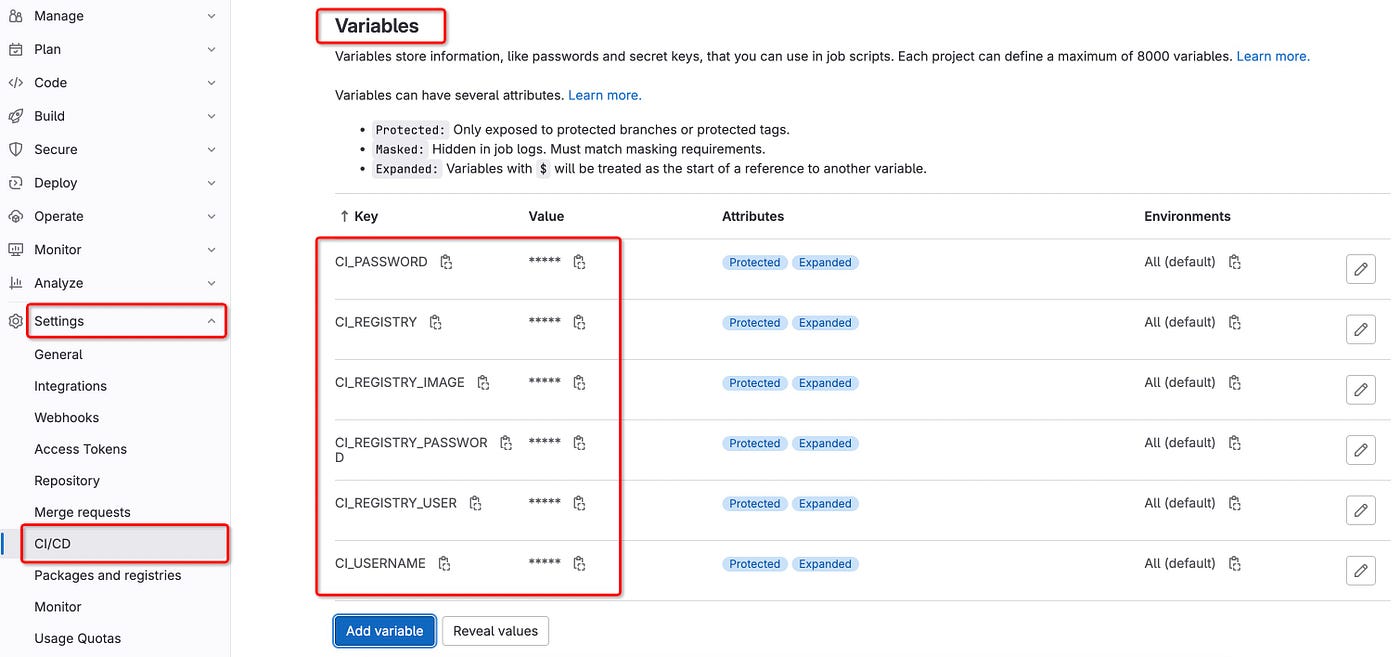
Task: Edit the CI_USERNAME variable
Action: tap(1361, 570)
